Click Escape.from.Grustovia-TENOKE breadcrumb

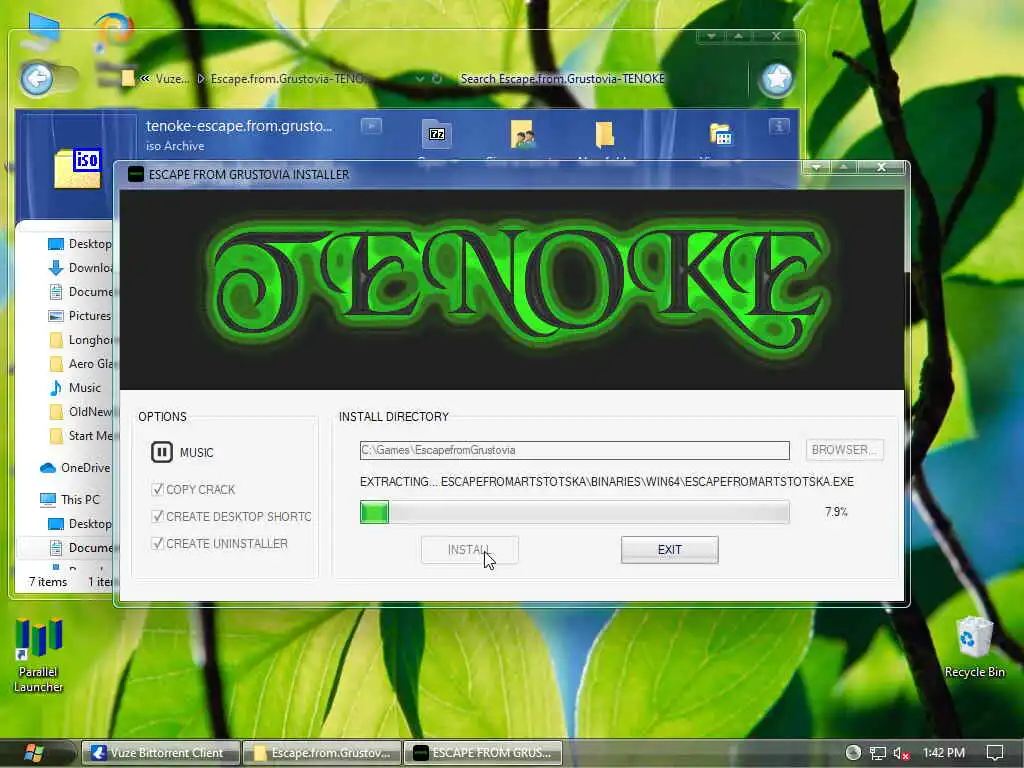(x=287, y=79)
